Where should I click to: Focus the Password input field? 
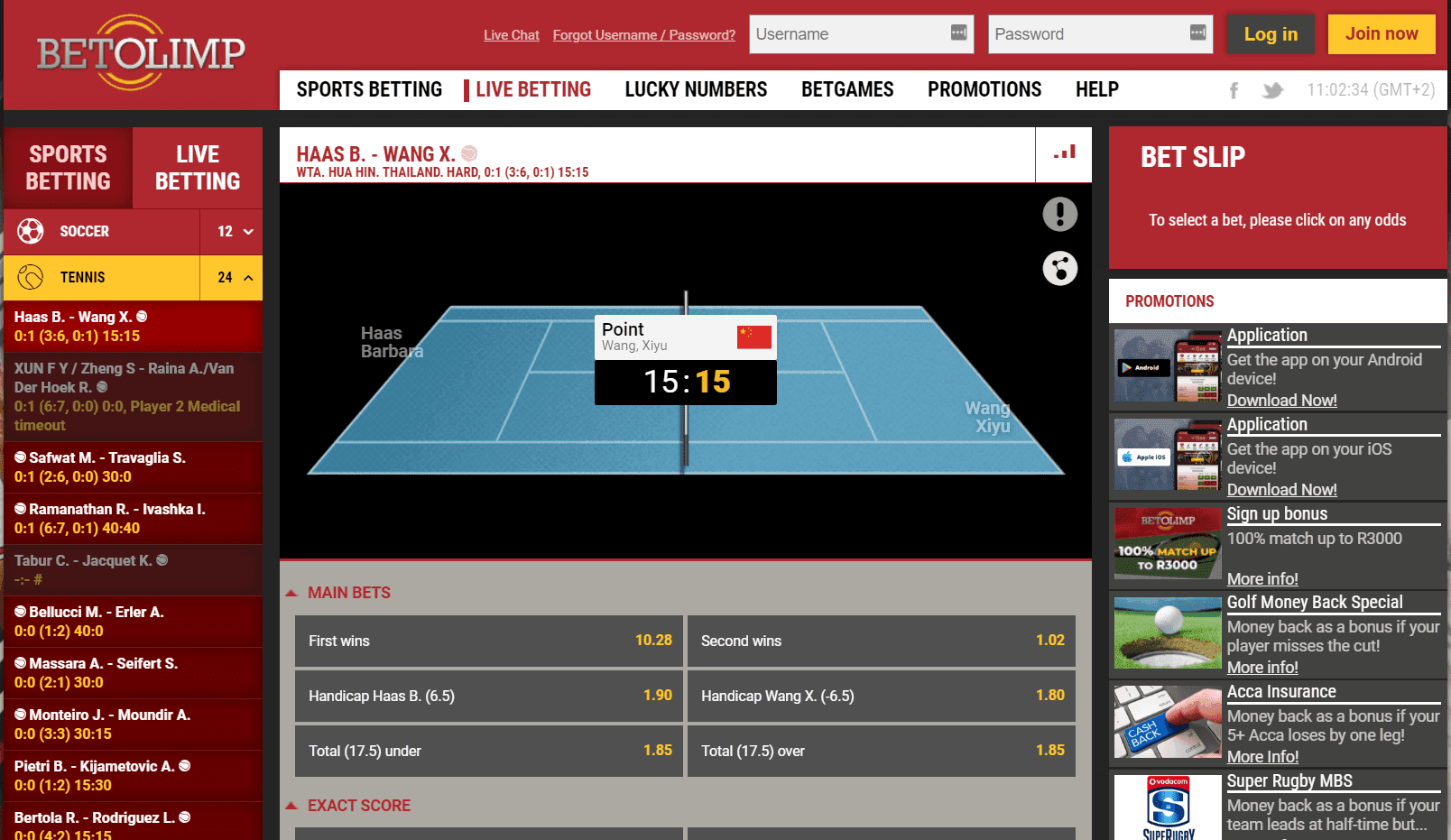point(1100,34)
